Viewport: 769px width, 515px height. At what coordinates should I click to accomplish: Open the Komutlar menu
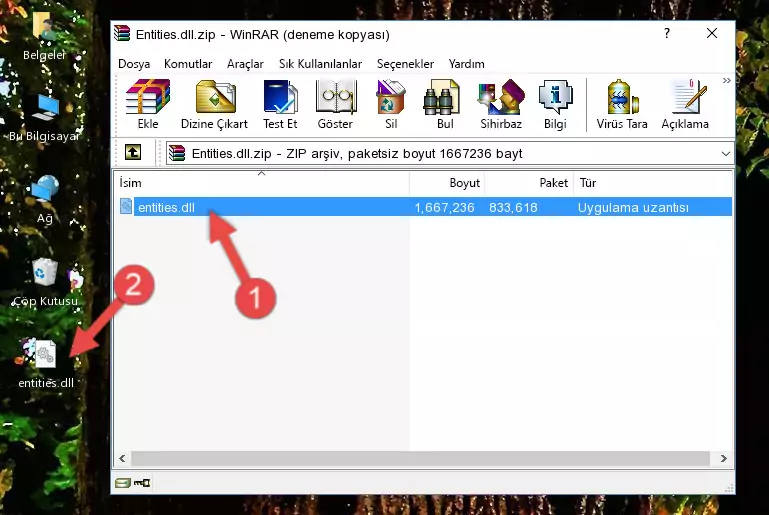pos(188,64)
